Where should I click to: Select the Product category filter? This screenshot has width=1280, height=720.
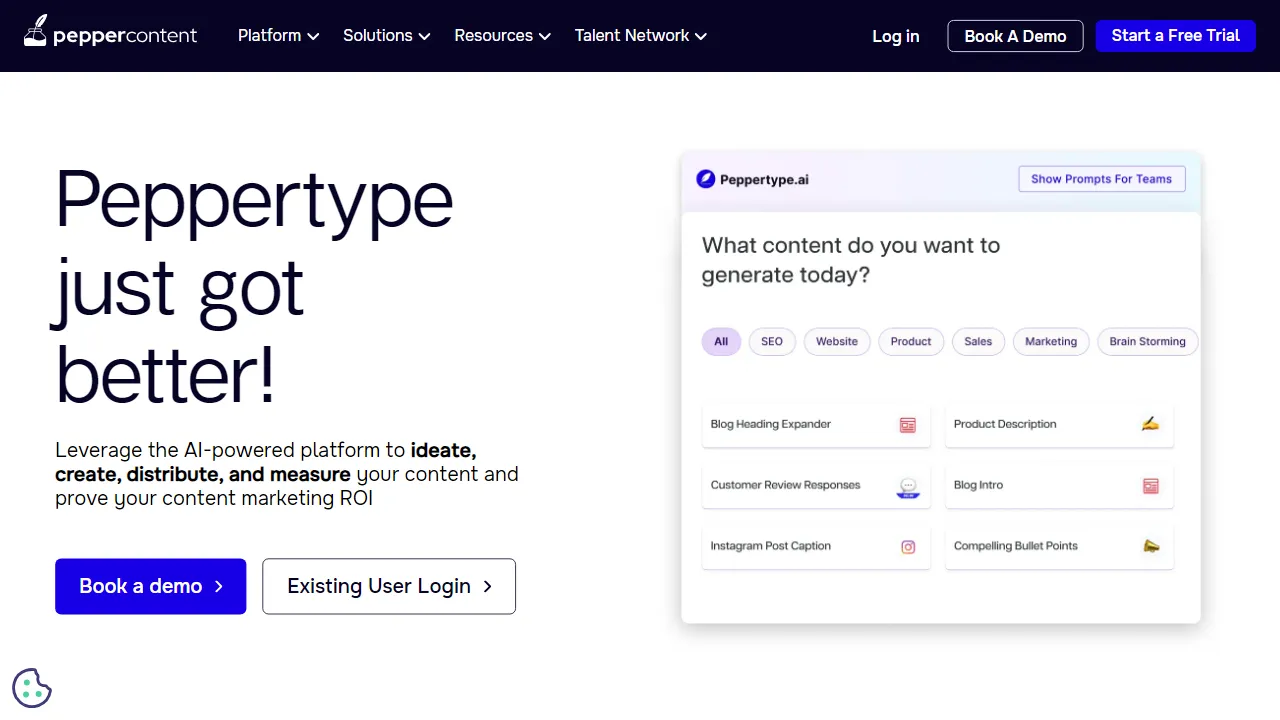[x=911, y=342]
